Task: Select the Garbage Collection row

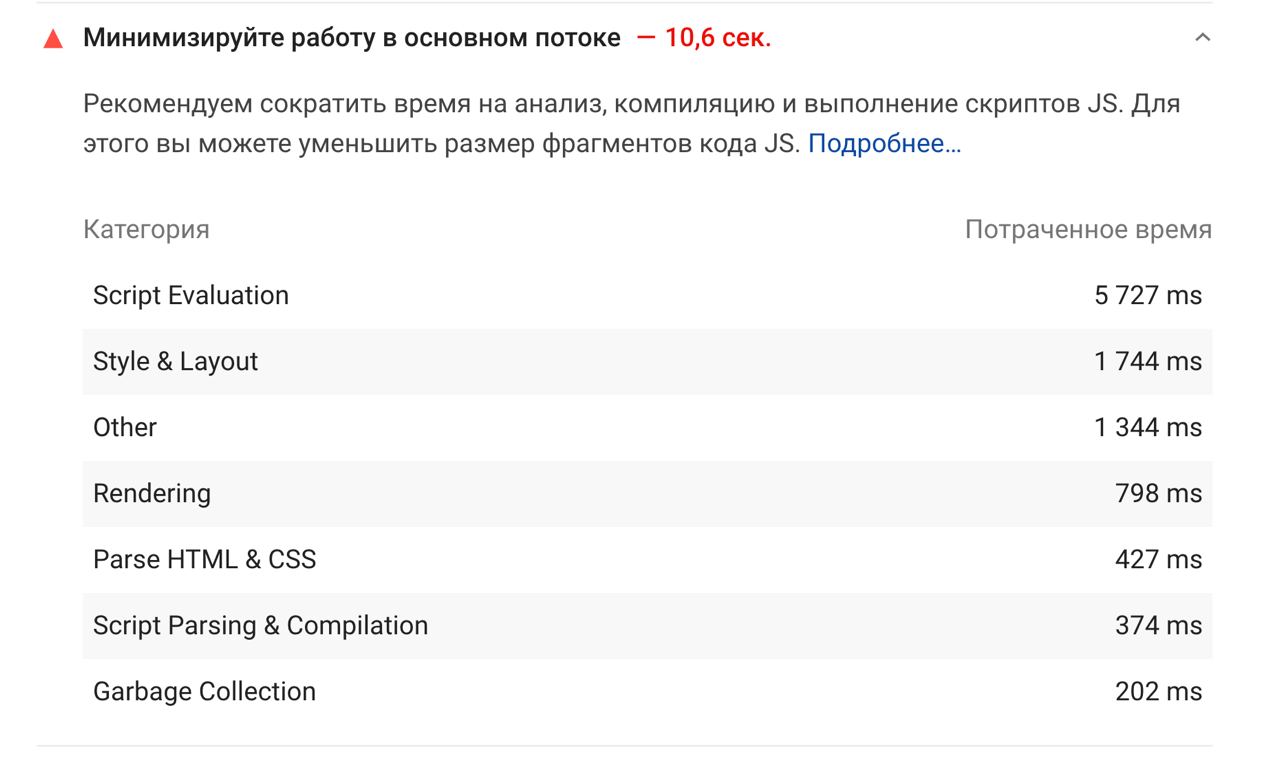Action: [647, 692]
